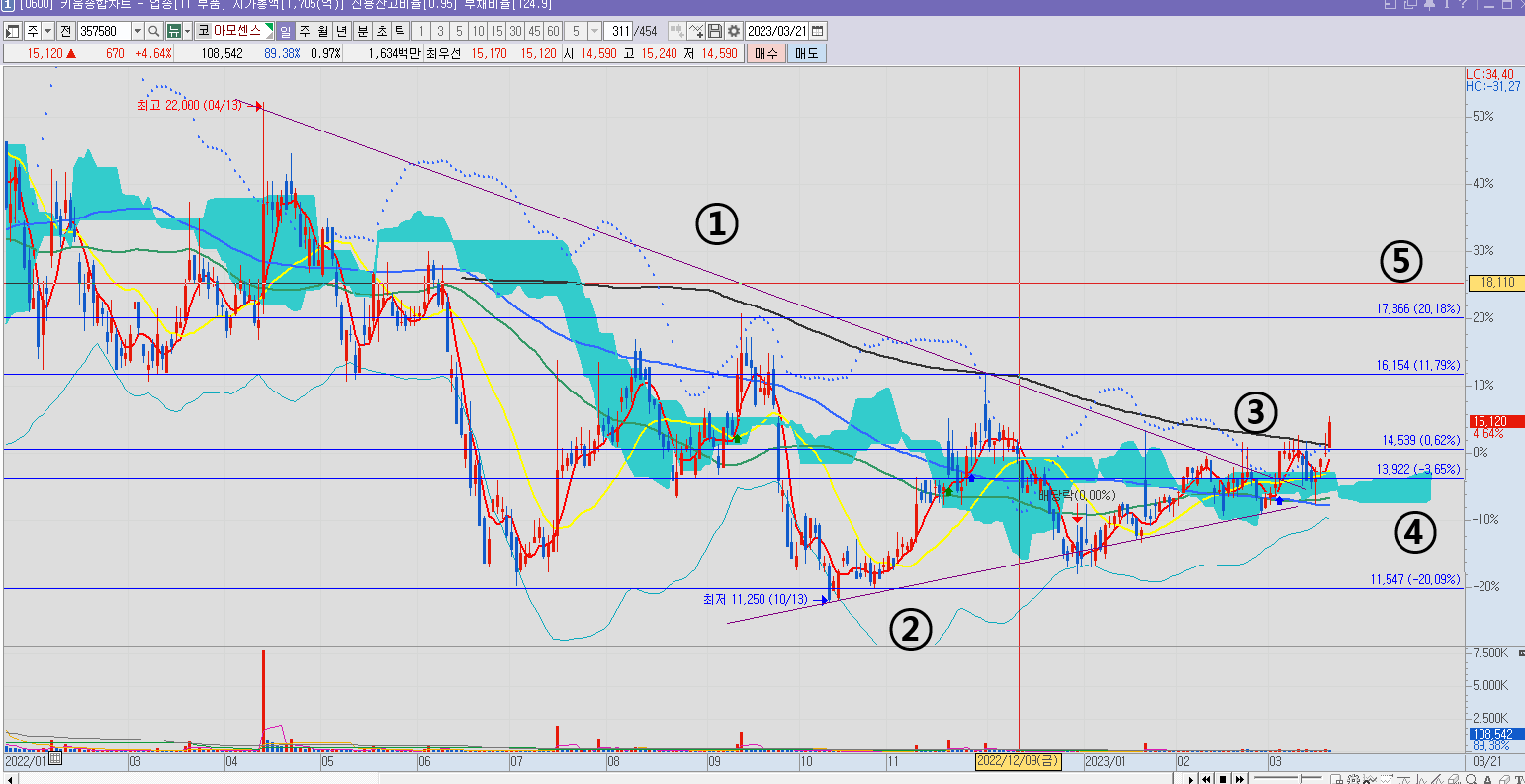Open stock search with the magnifier icon
This screenshot has height=784, width=1525.
(x=154, y=31)
